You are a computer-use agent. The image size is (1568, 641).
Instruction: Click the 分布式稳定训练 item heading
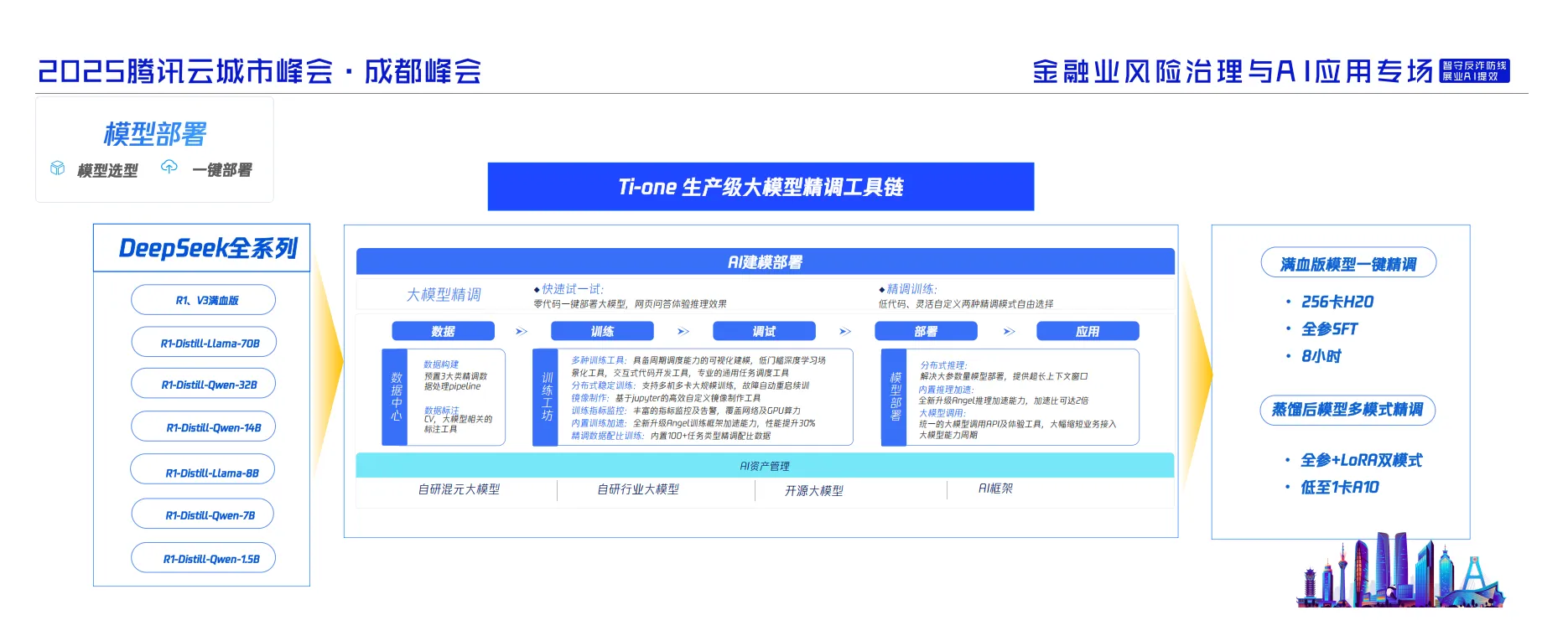point(603,385)
